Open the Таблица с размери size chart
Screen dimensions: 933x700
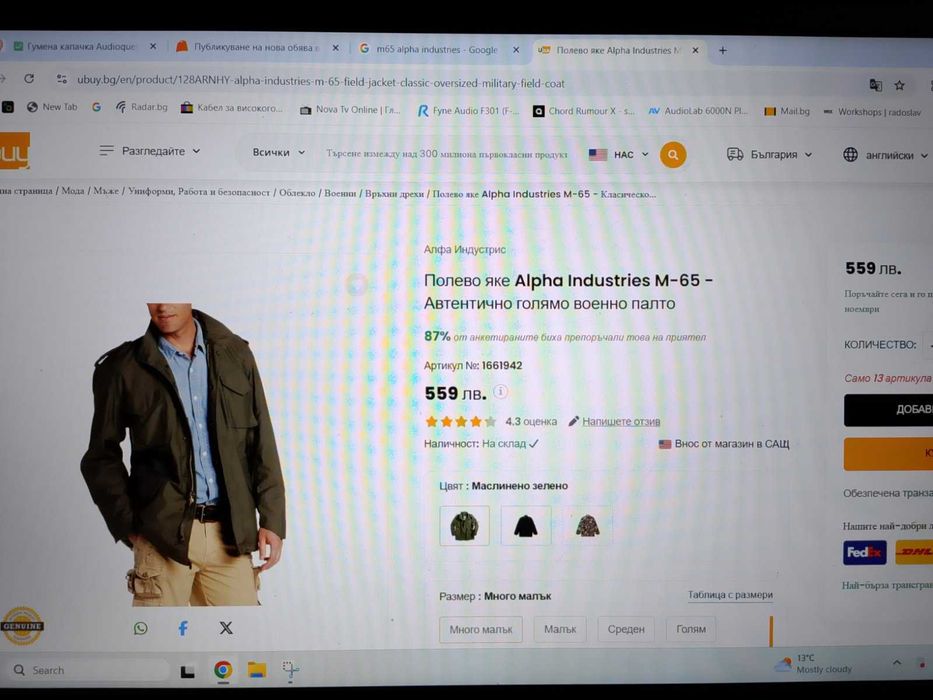730,595
